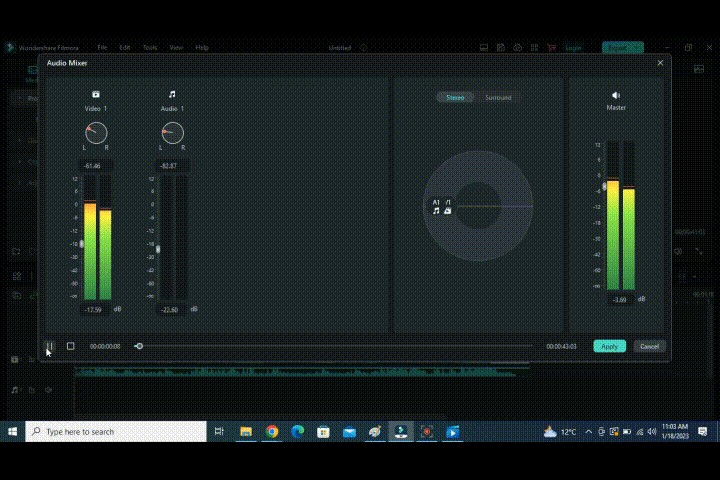Viewport: 720px width, 480px height.
Task: Click the Master speaker icon
Action: click(x=616, y=95)
